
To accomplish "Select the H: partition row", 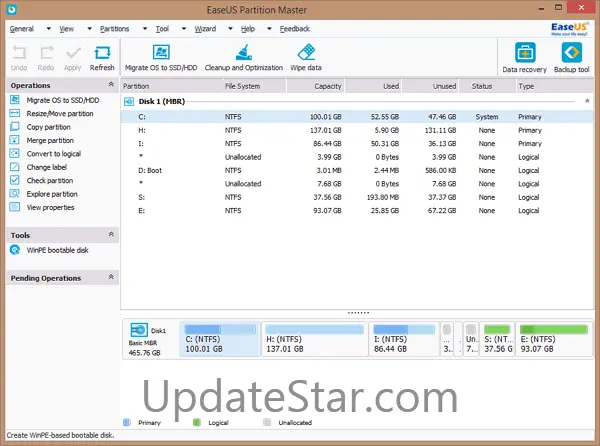I will tap(357, 130).
